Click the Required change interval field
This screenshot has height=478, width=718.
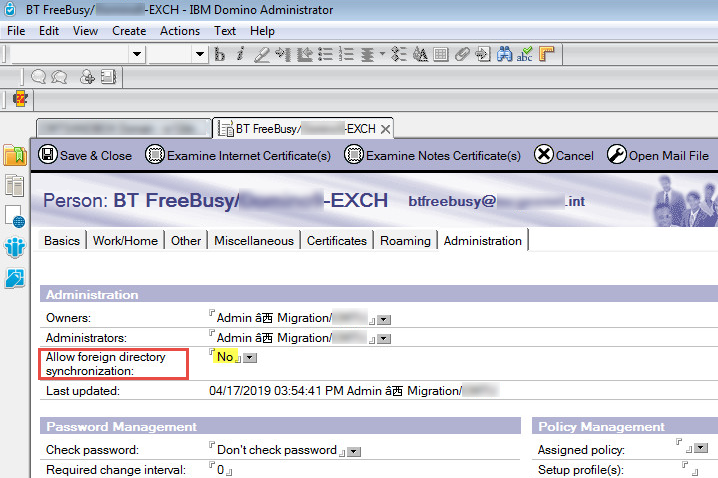coord(221,470)
